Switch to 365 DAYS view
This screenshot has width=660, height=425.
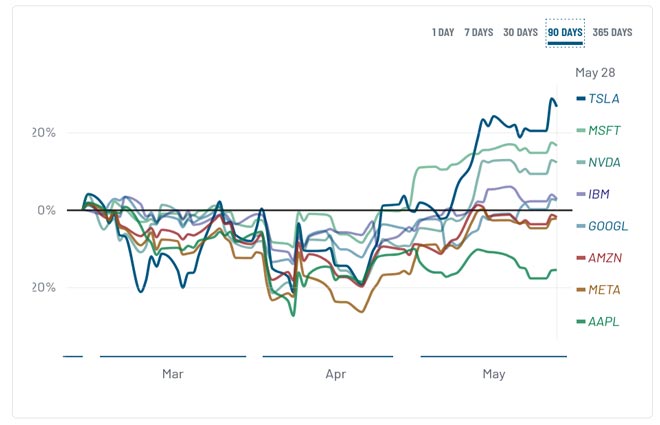612,32
